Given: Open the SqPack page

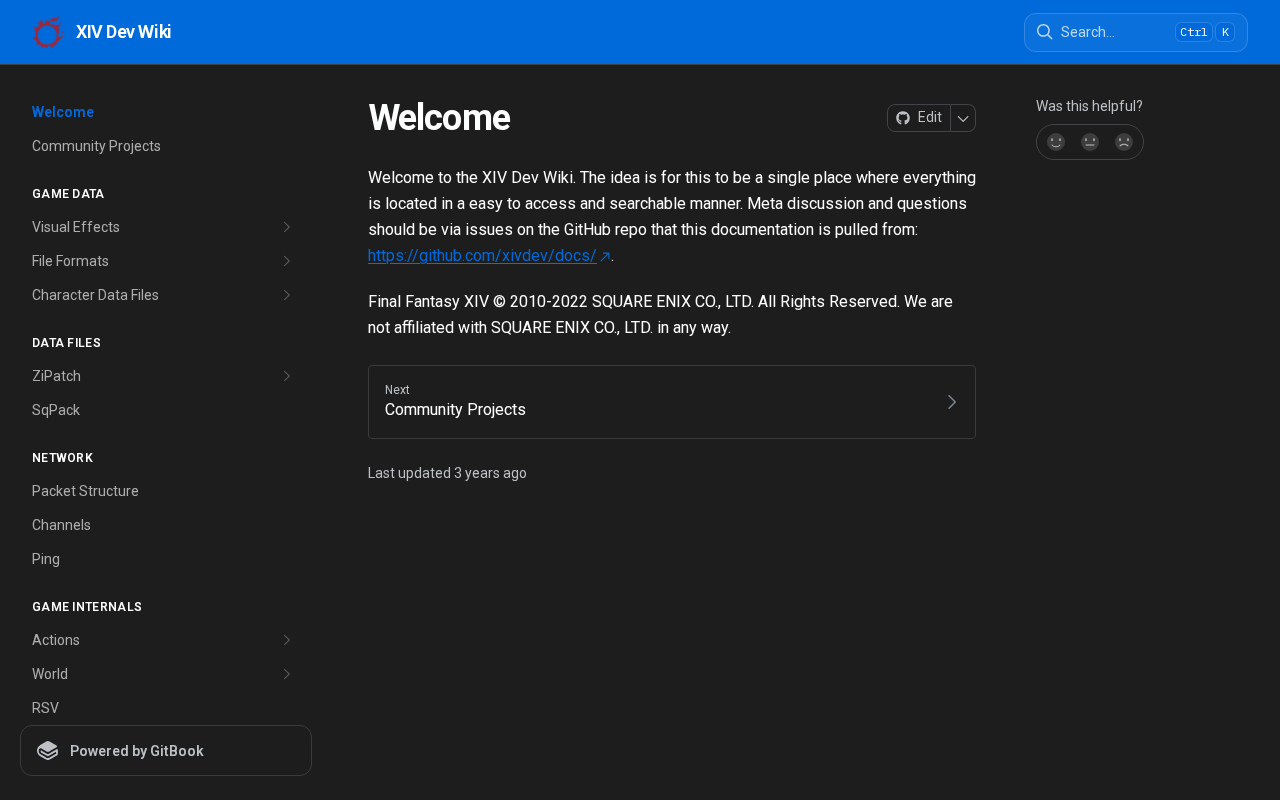Looking at the screenshot, I should [x=56, y=410].
